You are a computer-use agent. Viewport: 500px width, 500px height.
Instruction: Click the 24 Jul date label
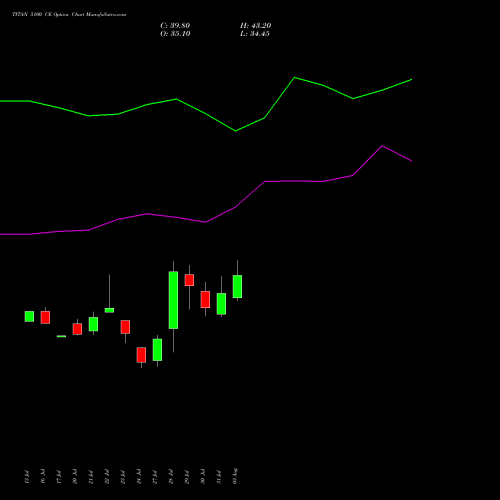[x=139, y=476]
